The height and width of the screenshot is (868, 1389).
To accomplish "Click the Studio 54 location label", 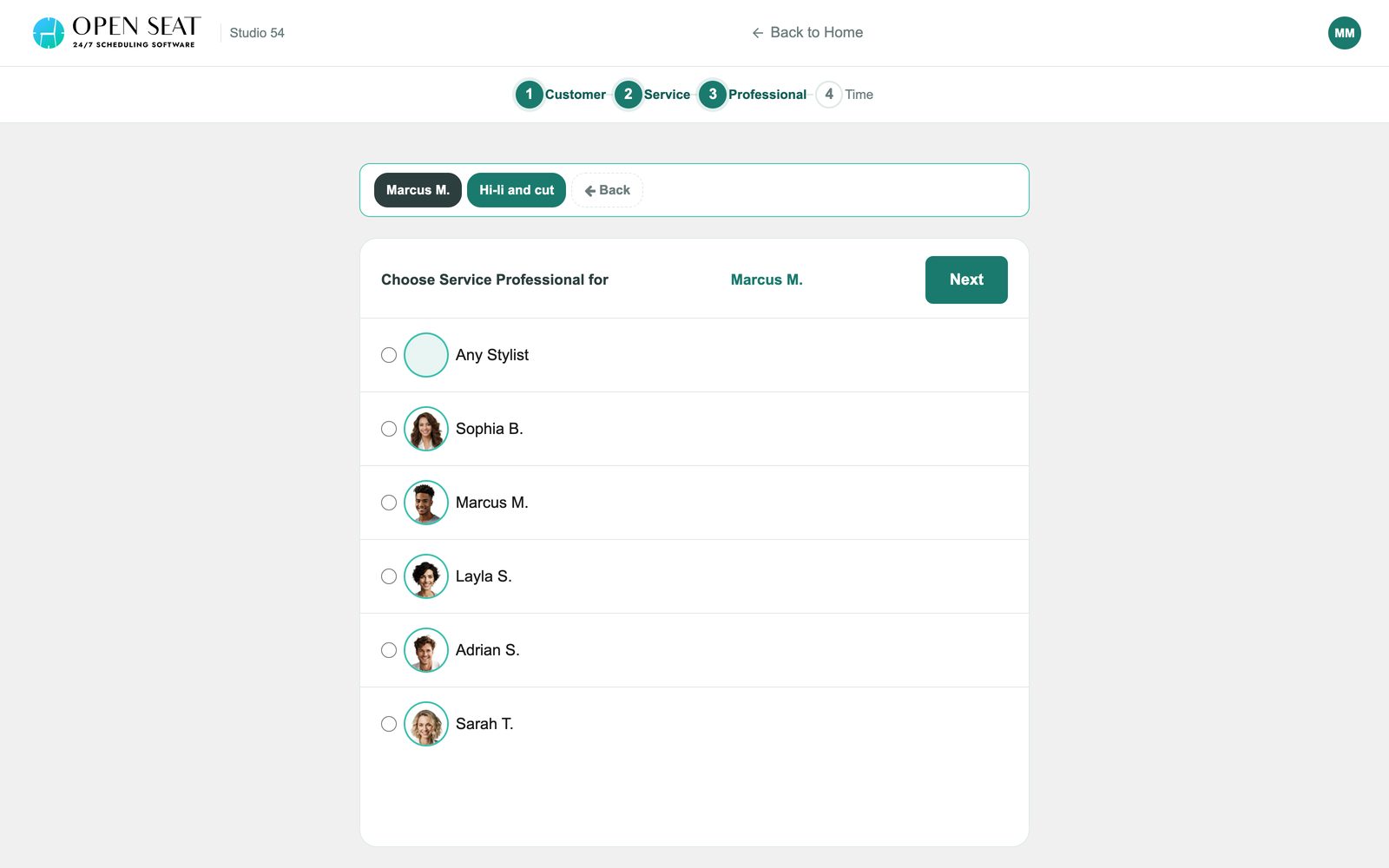I will [257, 33].
